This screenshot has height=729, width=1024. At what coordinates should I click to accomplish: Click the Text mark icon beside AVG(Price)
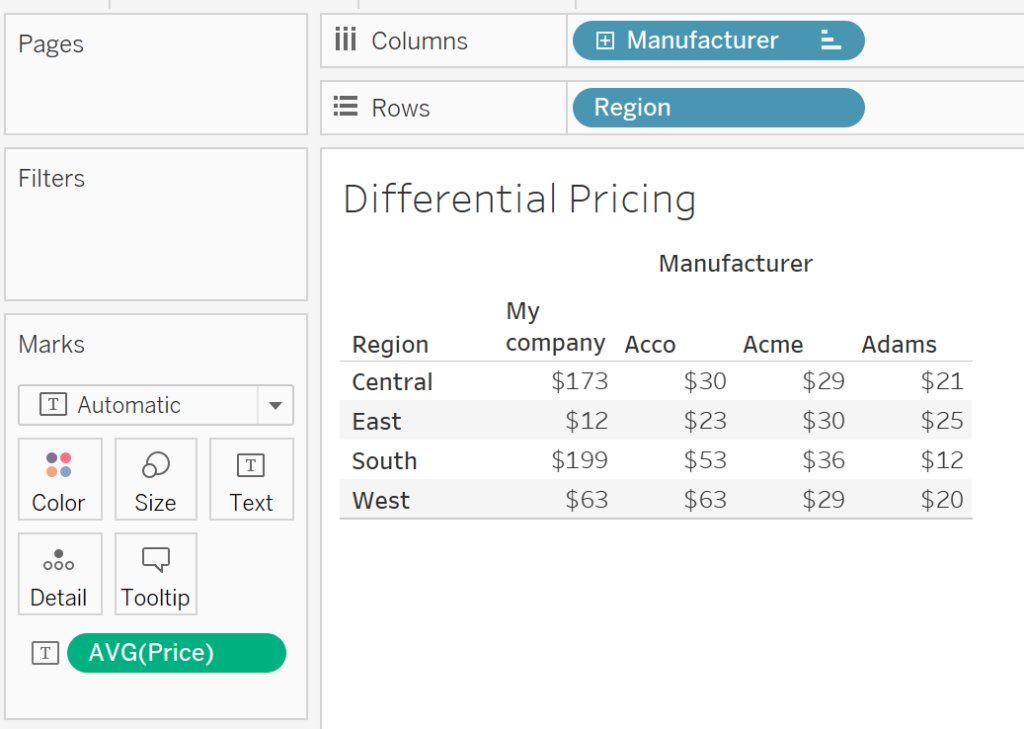tap(44, 652)
